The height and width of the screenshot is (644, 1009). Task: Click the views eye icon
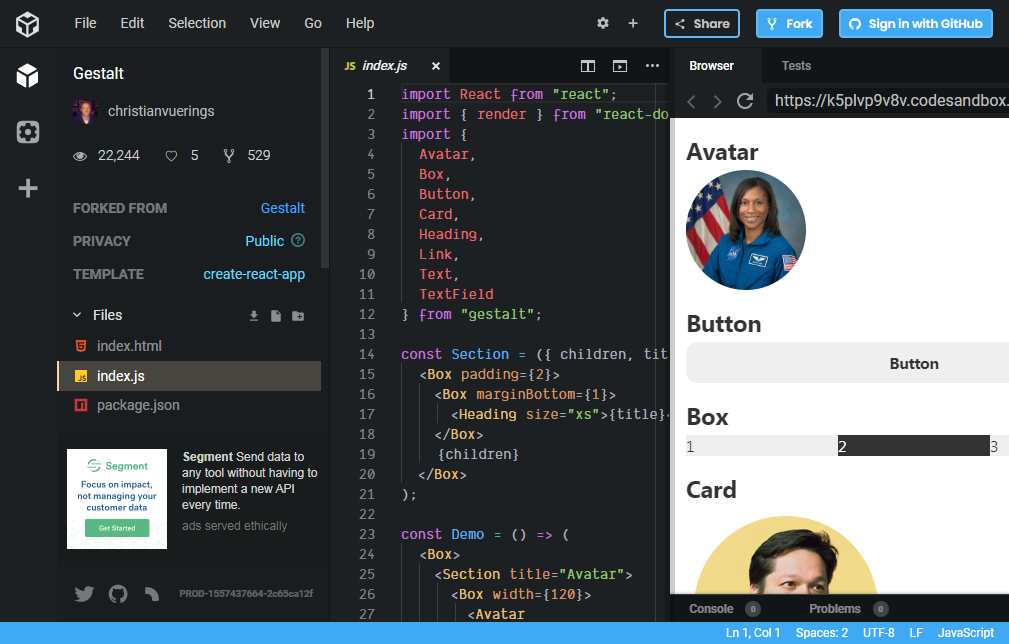pyautogui.click(x=80, y=156)
